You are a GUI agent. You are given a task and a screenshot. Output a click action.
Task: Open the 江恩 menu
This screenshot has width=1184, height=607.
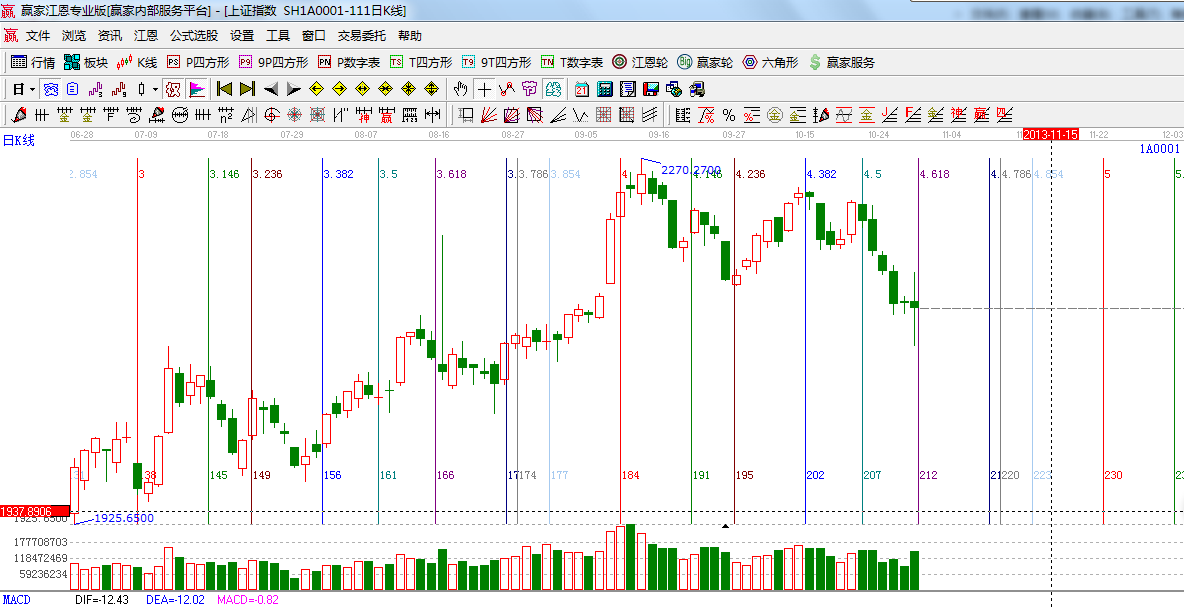tap(146, 36)
